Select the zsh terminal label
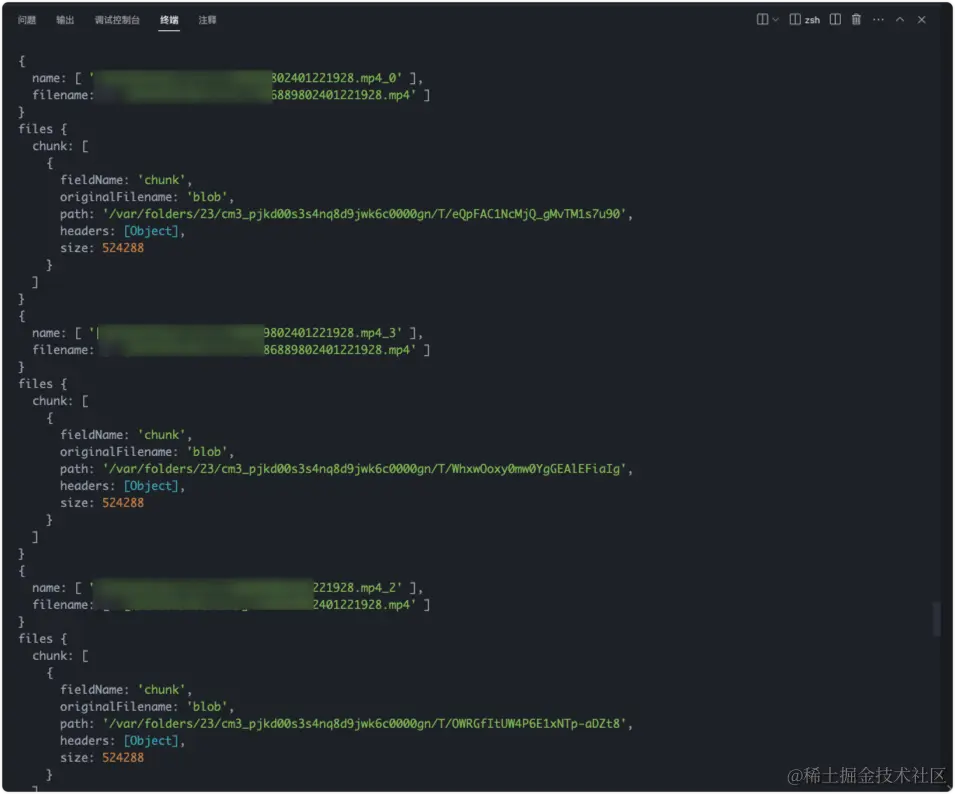This screenshot has height=794, width=955. [x=812, y=20]
